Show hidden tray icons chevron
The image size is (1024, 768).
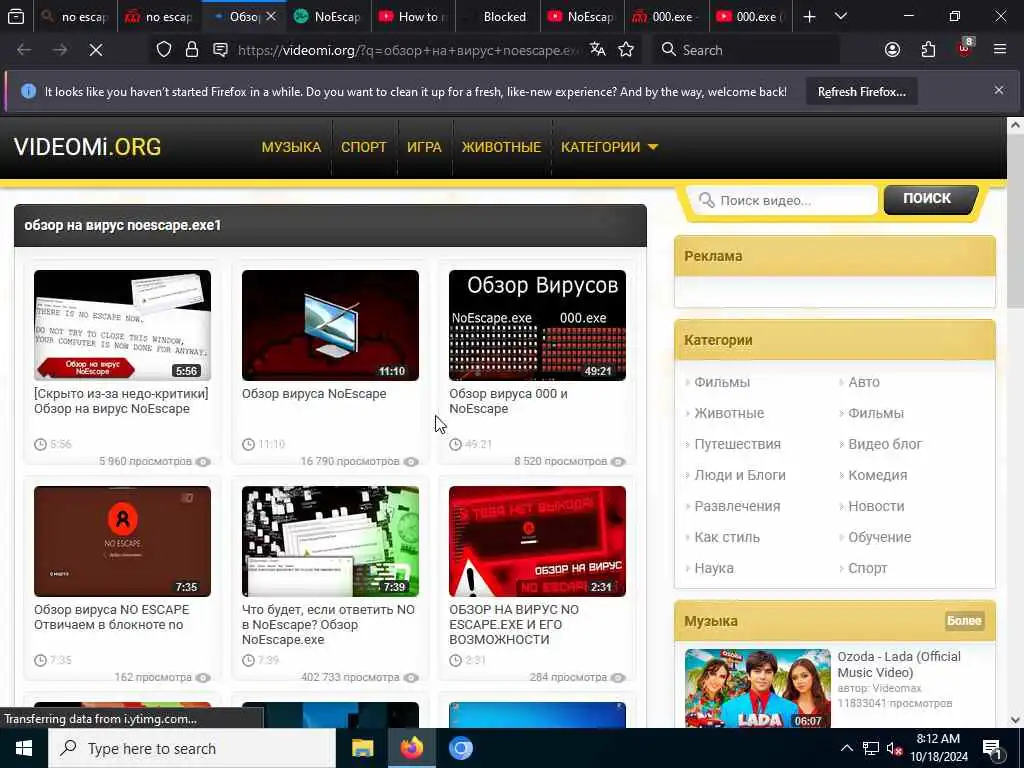point(846,748)
